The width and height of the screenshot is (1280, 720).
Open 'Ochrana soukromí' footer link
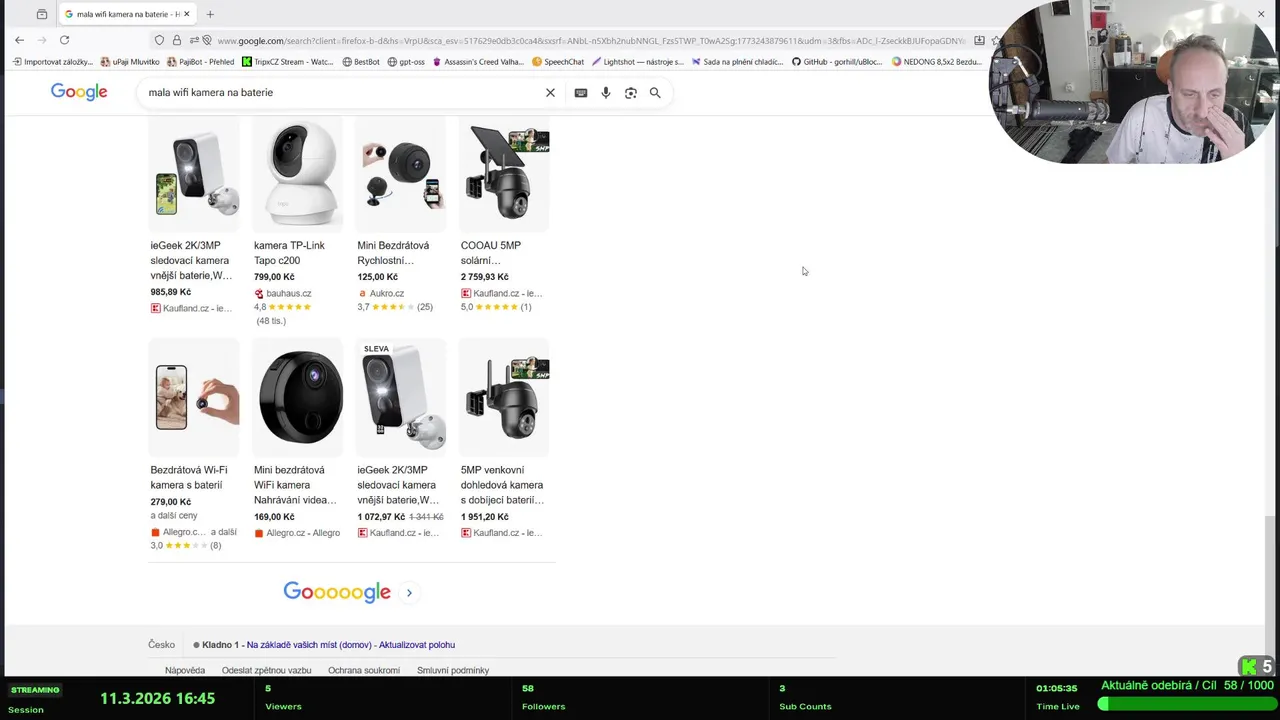[364, 671]
